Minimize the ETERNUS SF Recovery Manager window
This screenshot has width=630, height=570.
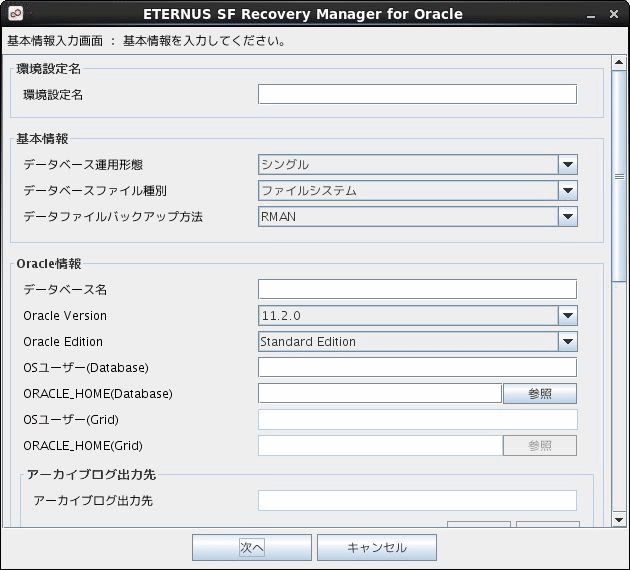pos(591,15)
